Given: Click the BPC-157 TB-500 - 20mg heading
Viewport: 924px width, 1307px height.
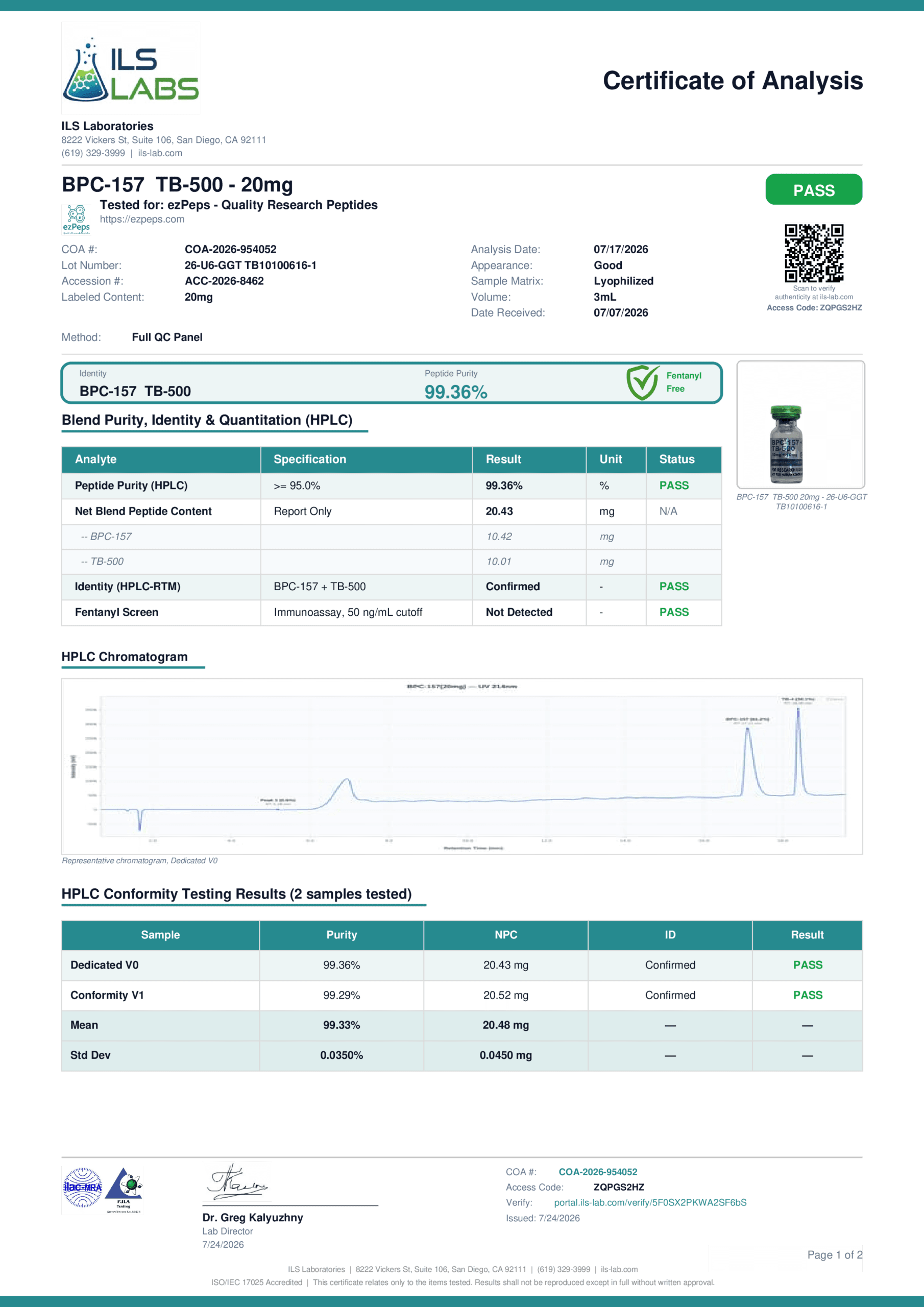Looking at the screenshot, I should pos(177,185).
